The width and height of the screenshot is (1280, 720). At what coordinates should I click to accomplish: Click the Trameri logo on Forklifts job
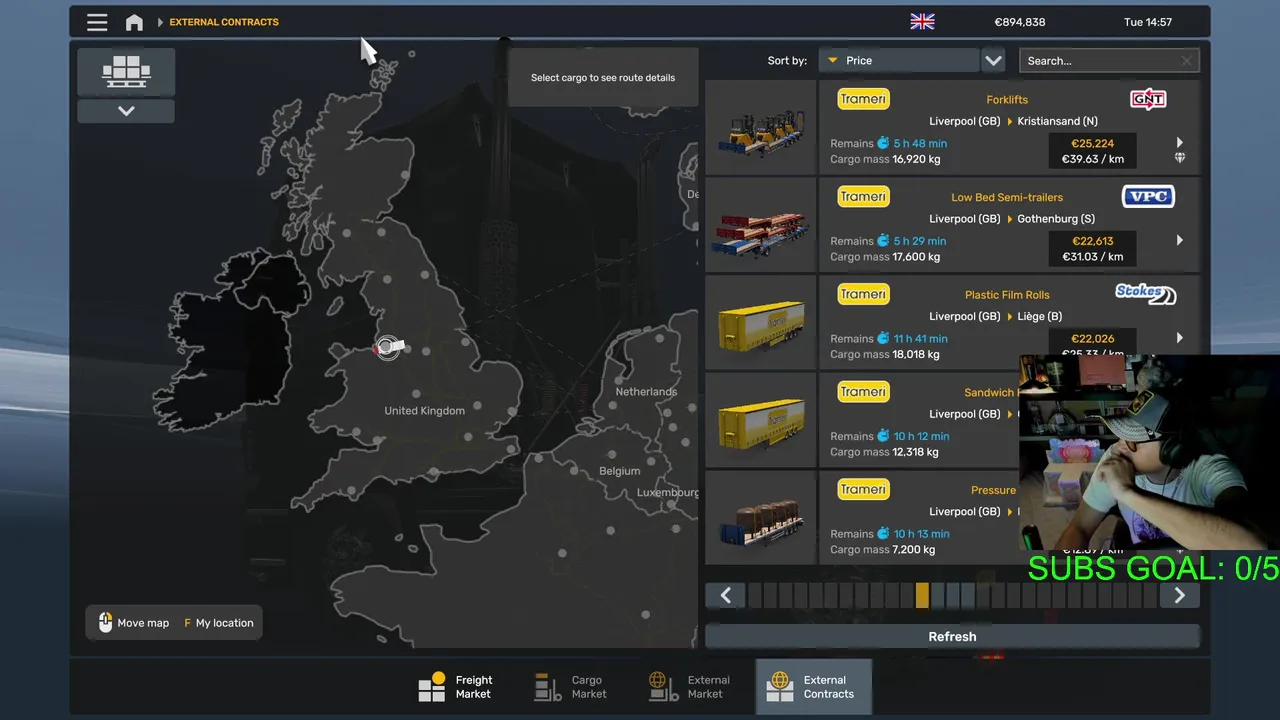point(863,99)
